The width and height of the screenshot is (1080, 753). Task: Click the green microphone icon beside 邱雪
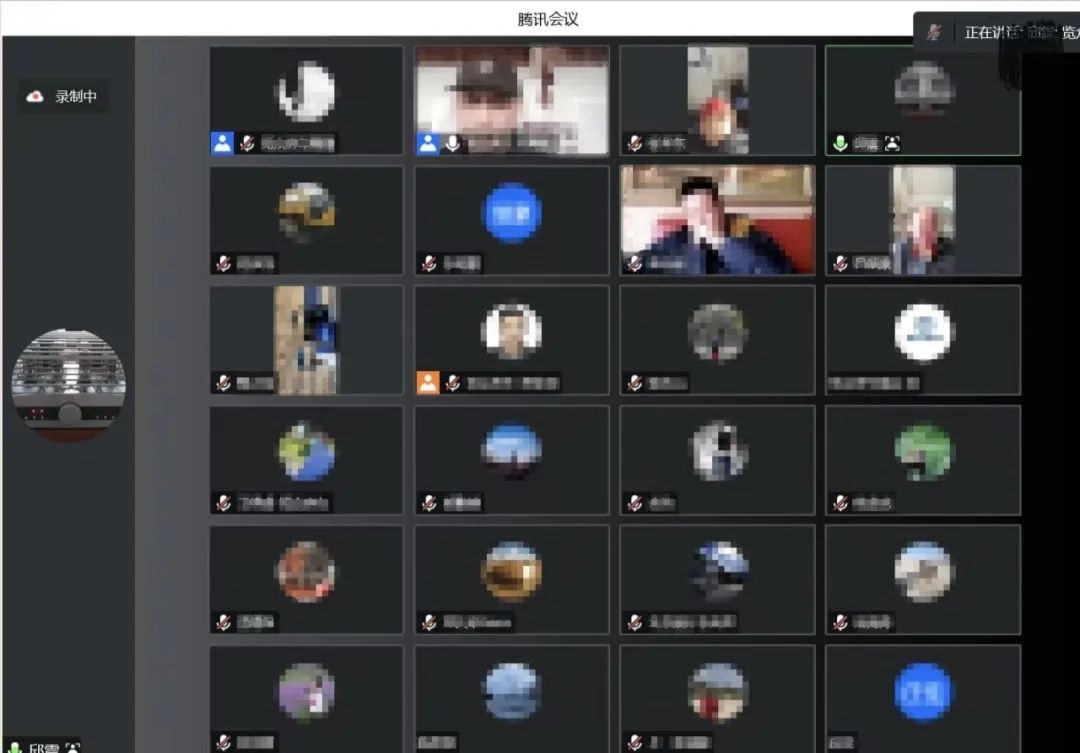[x=14, y=747]
